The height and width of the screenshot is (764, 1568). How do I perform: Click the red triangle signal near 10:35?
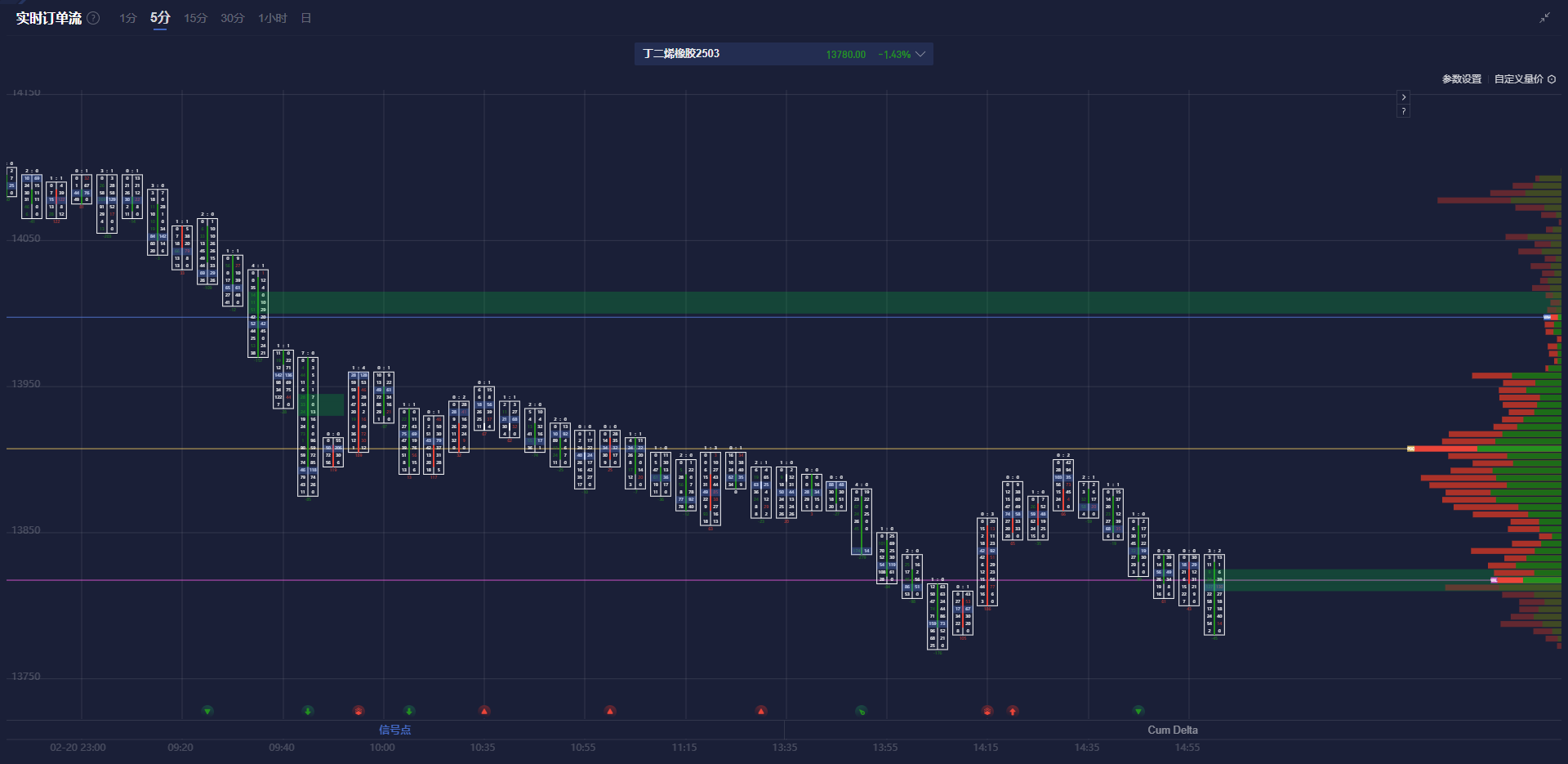(x=484, y=711)
